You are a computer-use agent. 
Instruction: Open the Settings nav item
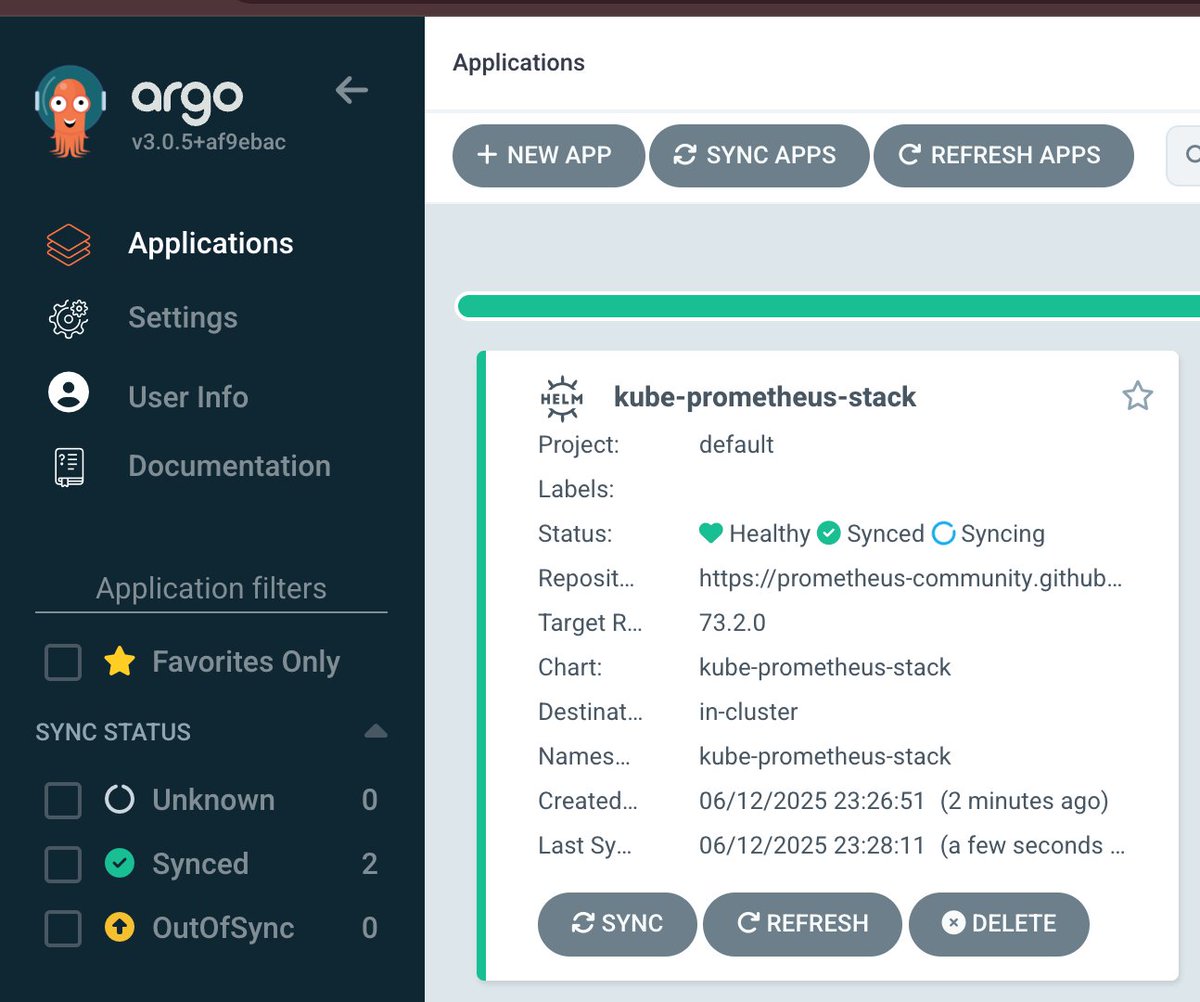183,318
